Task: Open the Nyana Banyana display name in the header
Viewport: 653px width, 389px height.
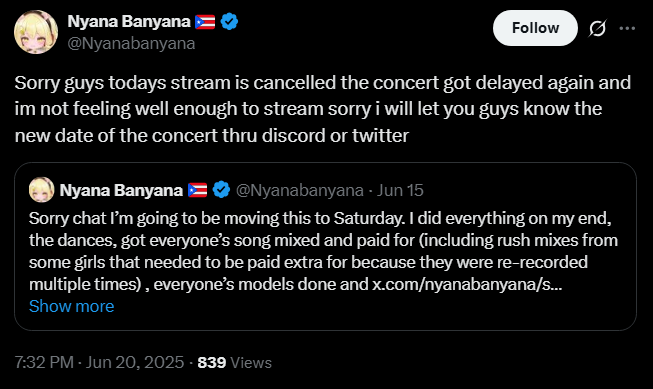Action: click(129, 21)
